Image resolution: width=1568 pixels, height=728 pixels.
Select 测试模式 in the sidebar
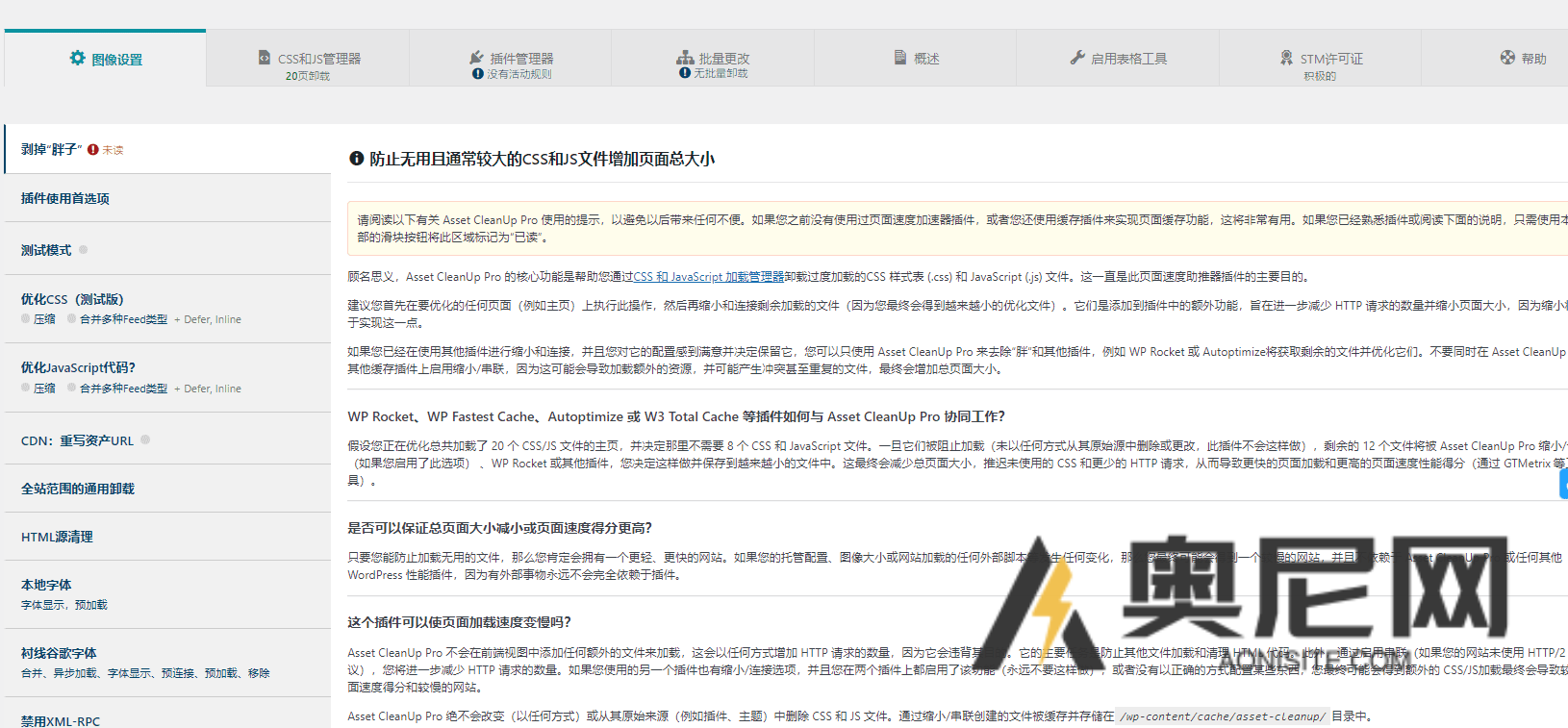pyautogui.click(x=168, y=249)
